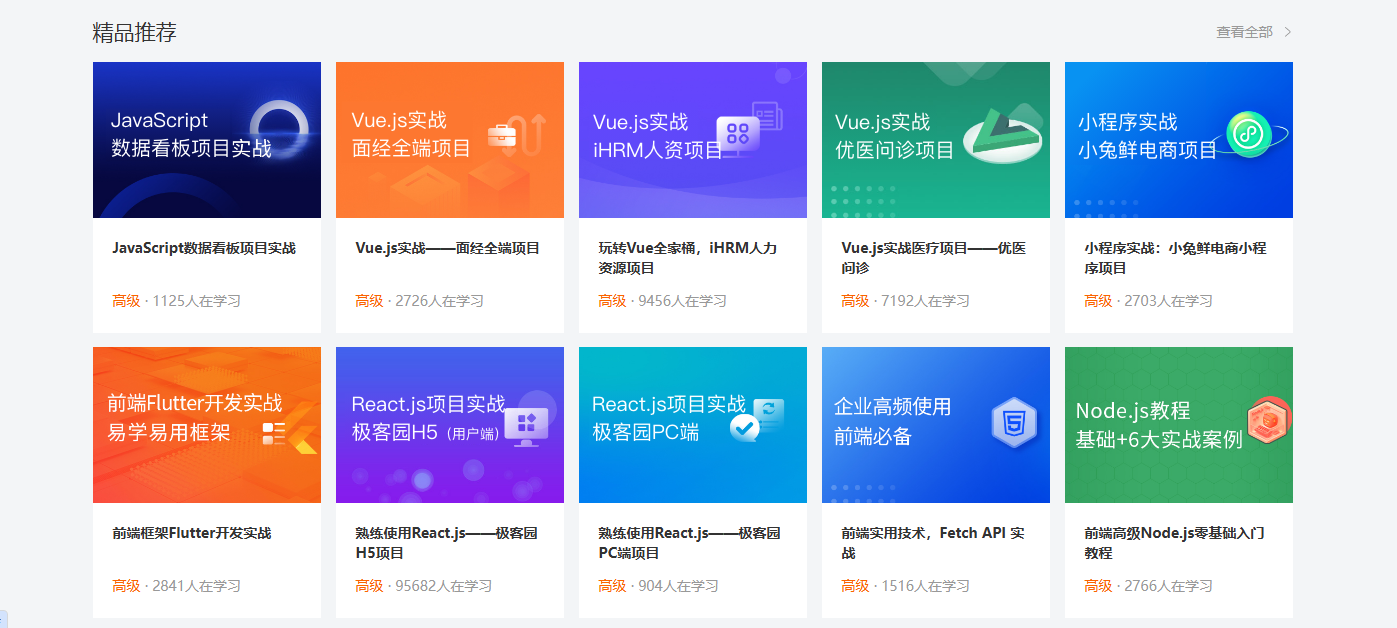Open React.js项目实战 极客园PC端 banner thumbnail
Viewport: 1397px width, 628px height.
[x=693, y=425]
